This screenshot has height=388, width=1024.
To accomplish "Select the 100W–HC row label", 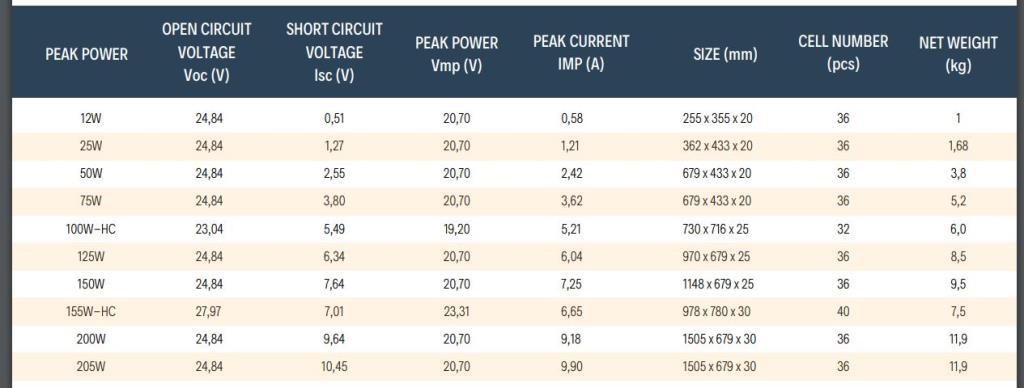I will click(90, 229).
